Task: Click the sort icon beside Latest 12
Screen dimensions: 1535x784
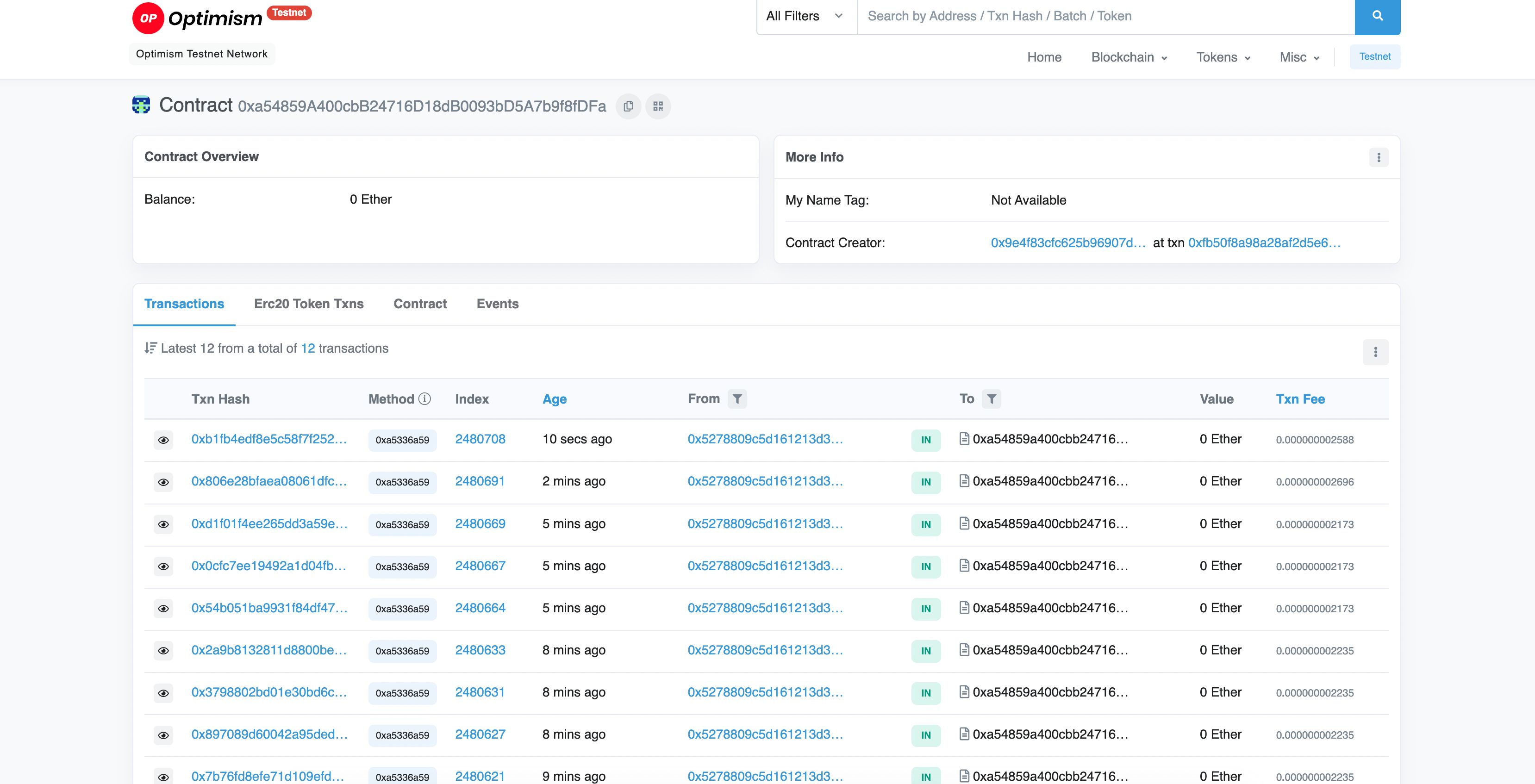Action: click(x=150, y=348)
